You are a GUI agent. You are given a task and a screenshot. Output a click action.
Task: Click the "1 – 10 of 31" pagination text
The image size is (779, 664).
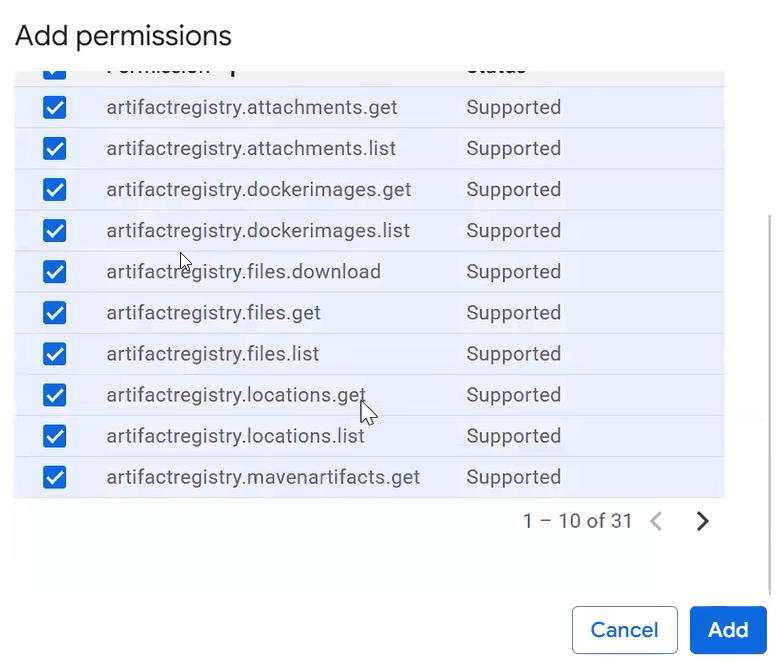point(577,521)
